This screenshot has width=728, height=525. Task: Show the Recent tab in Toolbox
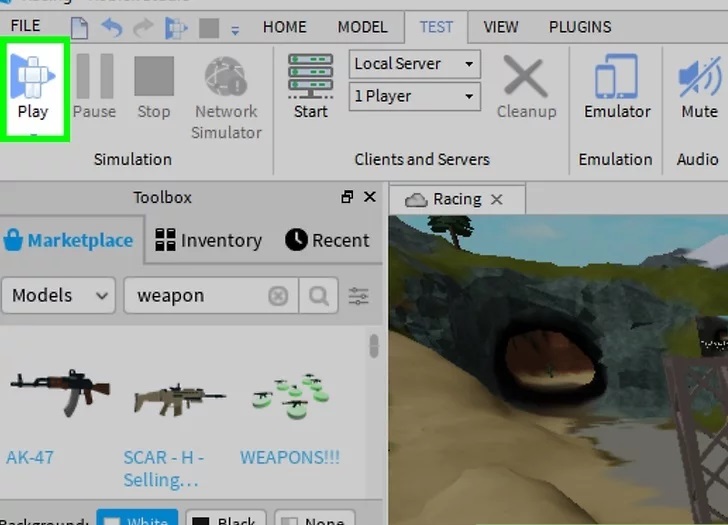(x=327, y=240)
